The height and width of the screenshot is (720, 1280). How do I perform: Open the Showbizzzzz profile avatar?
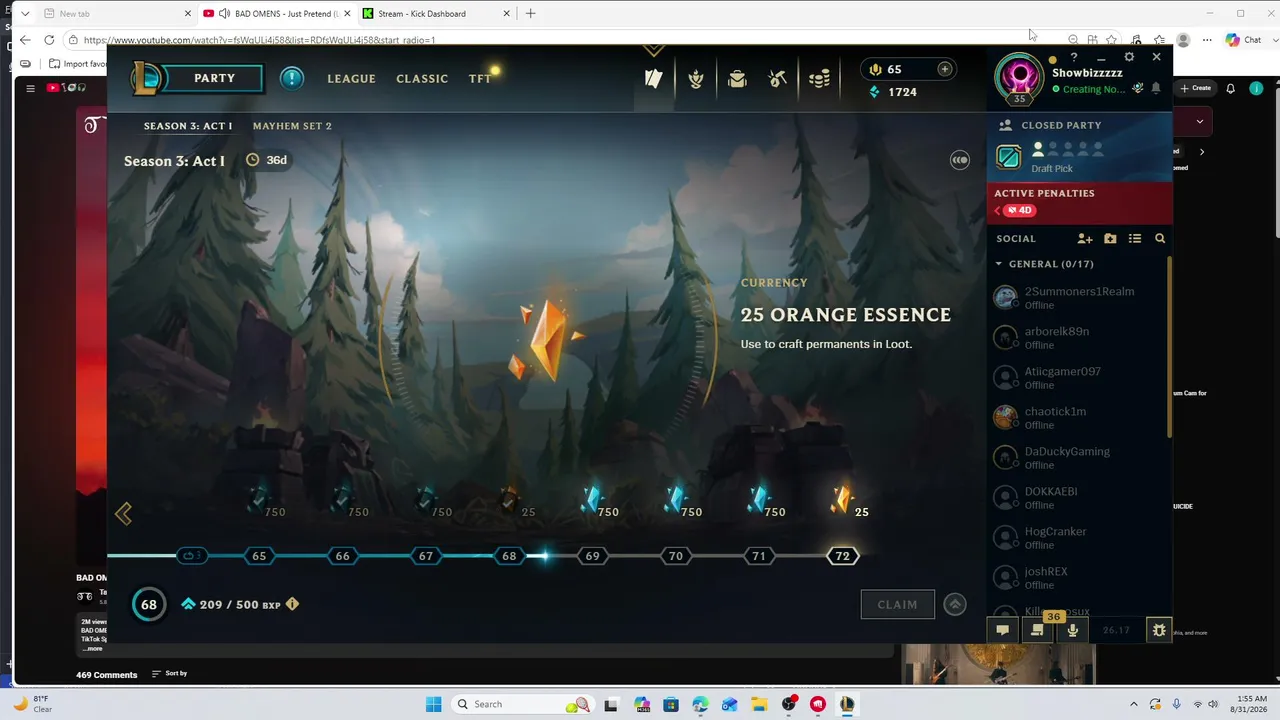click(x=1019, y=77)
